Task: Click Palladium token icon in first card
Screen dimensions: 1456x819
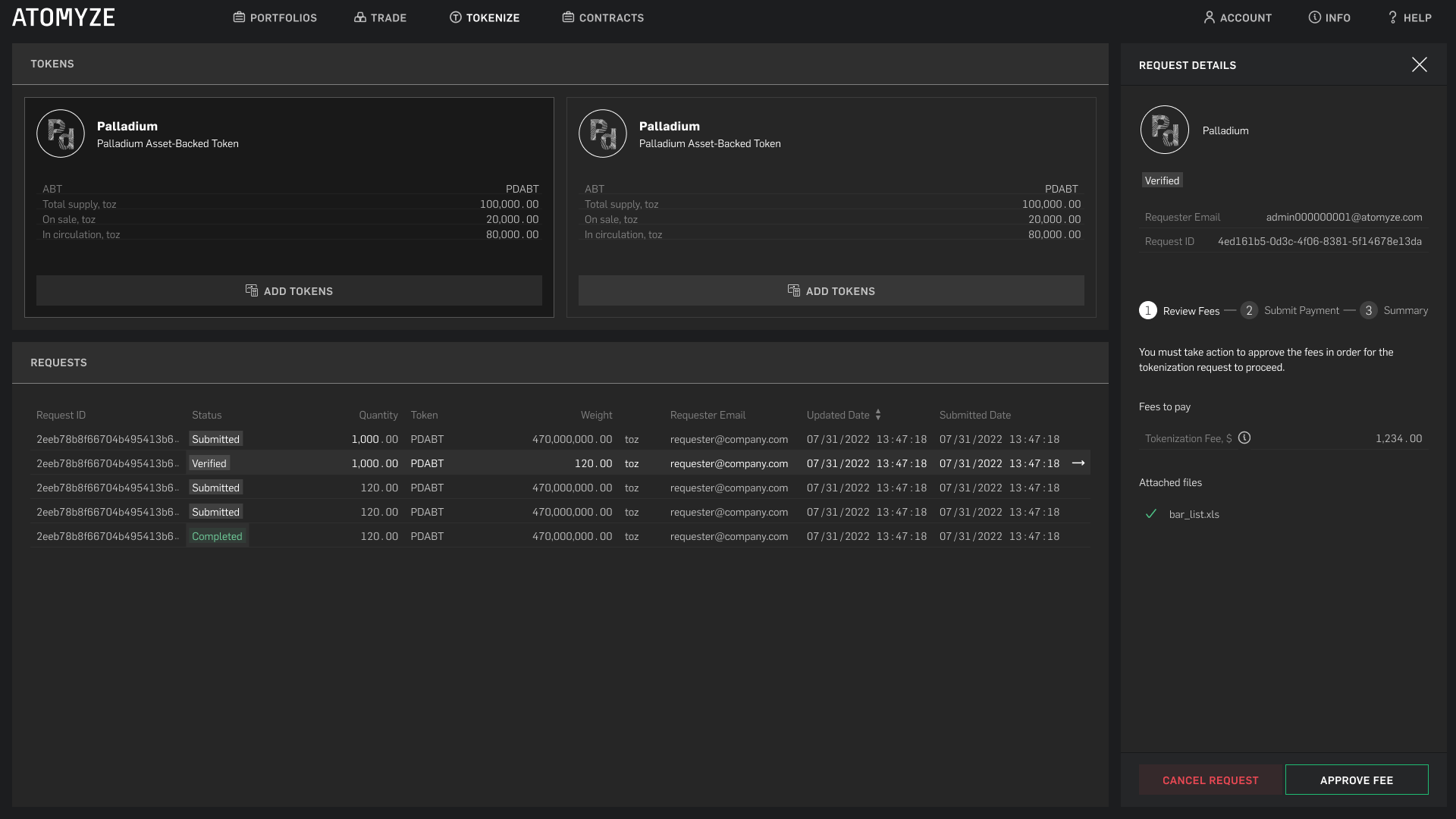Action: pyautogui.click(x=61, y=133)
